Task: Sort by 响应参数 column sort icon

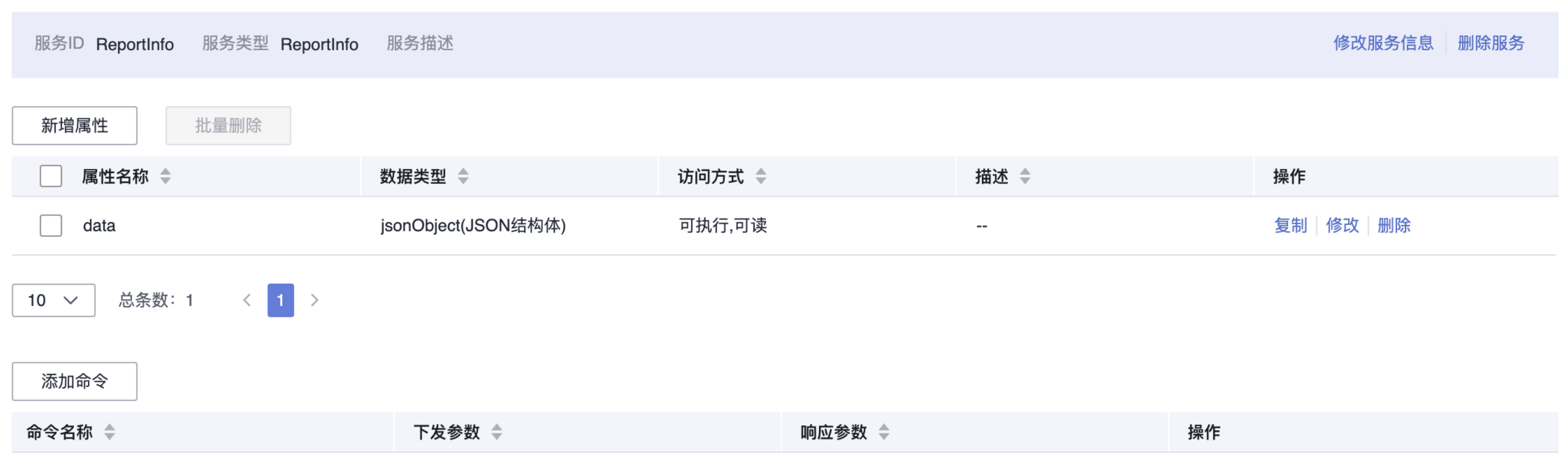Action: coord(884,432)
